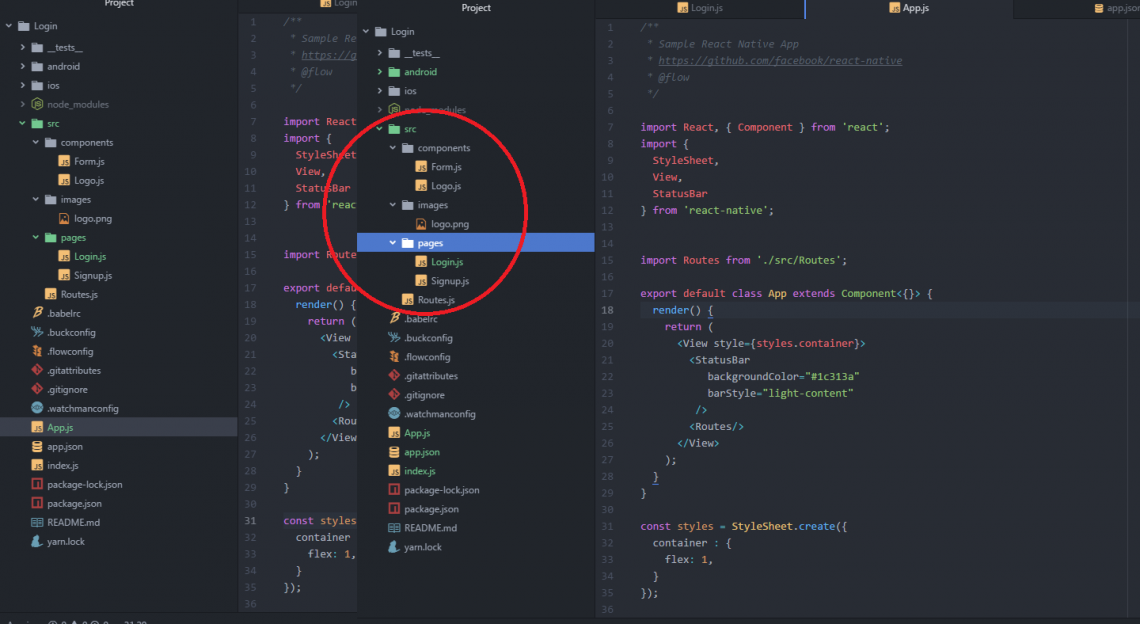
Task: Click the database icon on the app.json tab
Action: click(1098, 8)
